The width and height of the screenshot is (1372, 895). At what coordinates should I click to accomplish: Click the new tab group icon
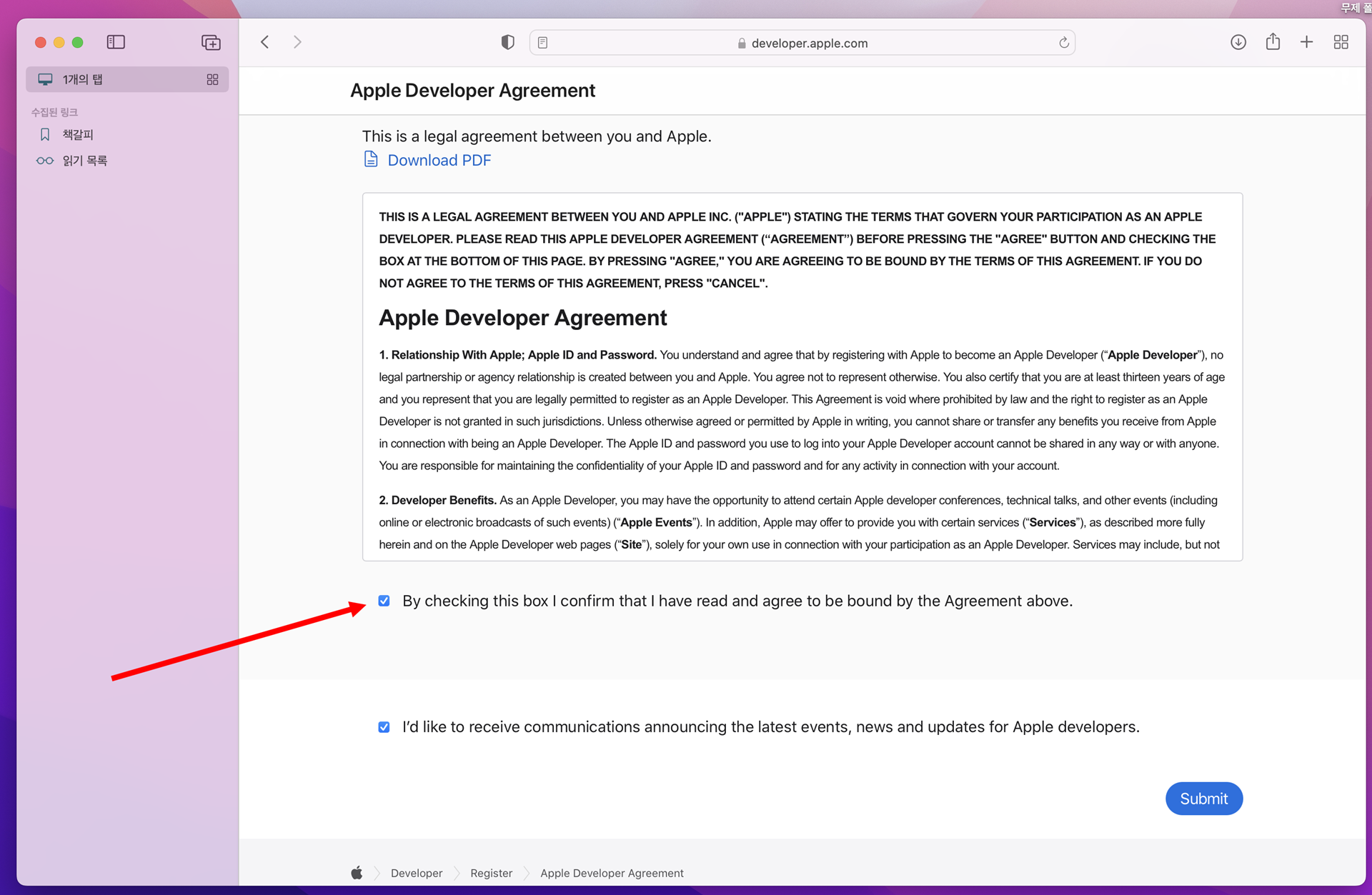pyautogui.click(x=211, y=42)
